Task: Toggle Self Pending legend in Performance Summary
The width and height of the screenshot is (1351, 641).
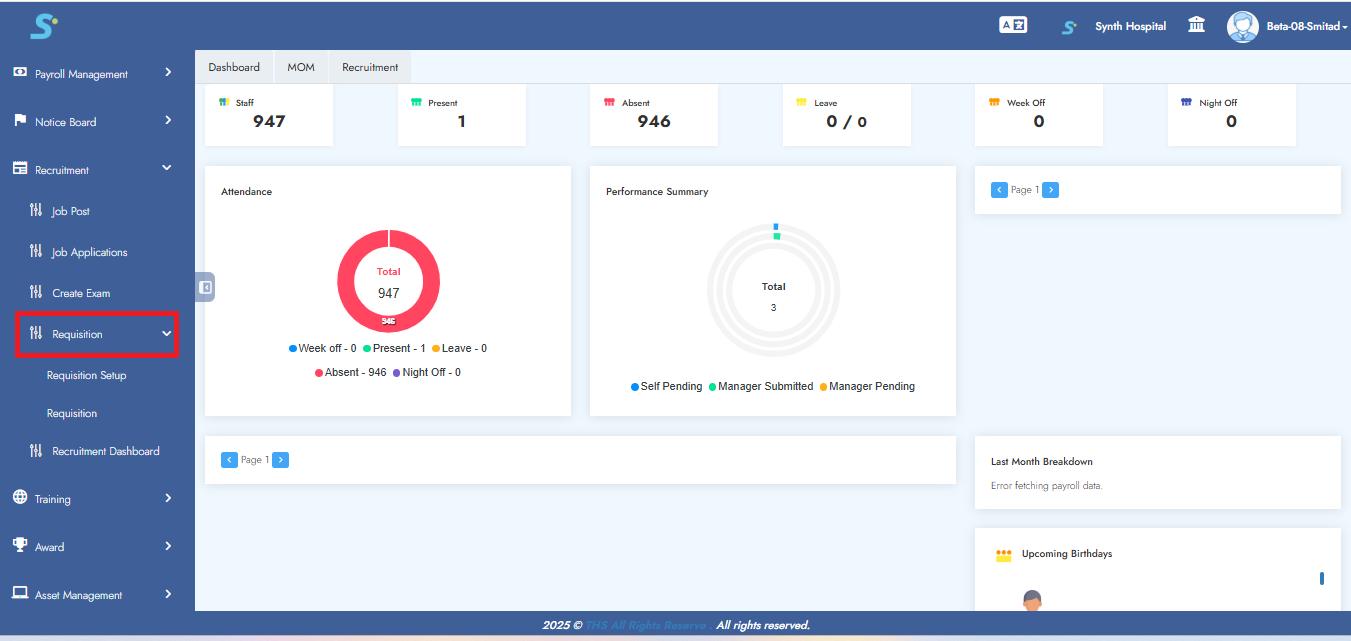Action: [666, 386]
